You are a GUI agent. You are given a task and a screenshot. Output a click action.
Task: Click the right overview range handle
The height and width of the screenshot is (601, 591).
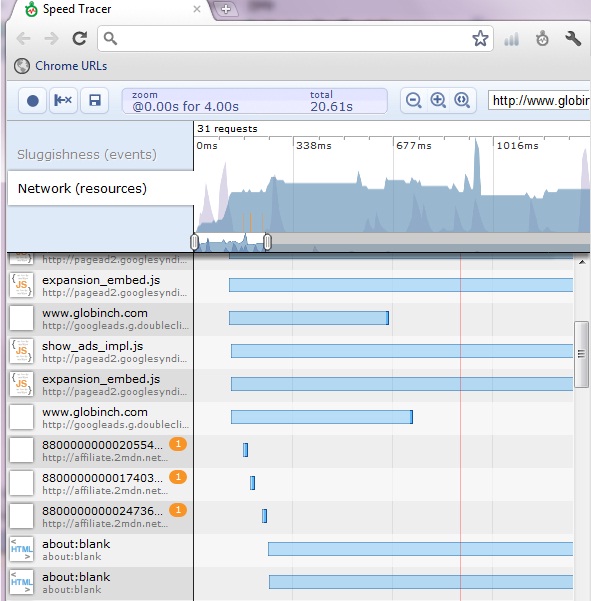268,242
